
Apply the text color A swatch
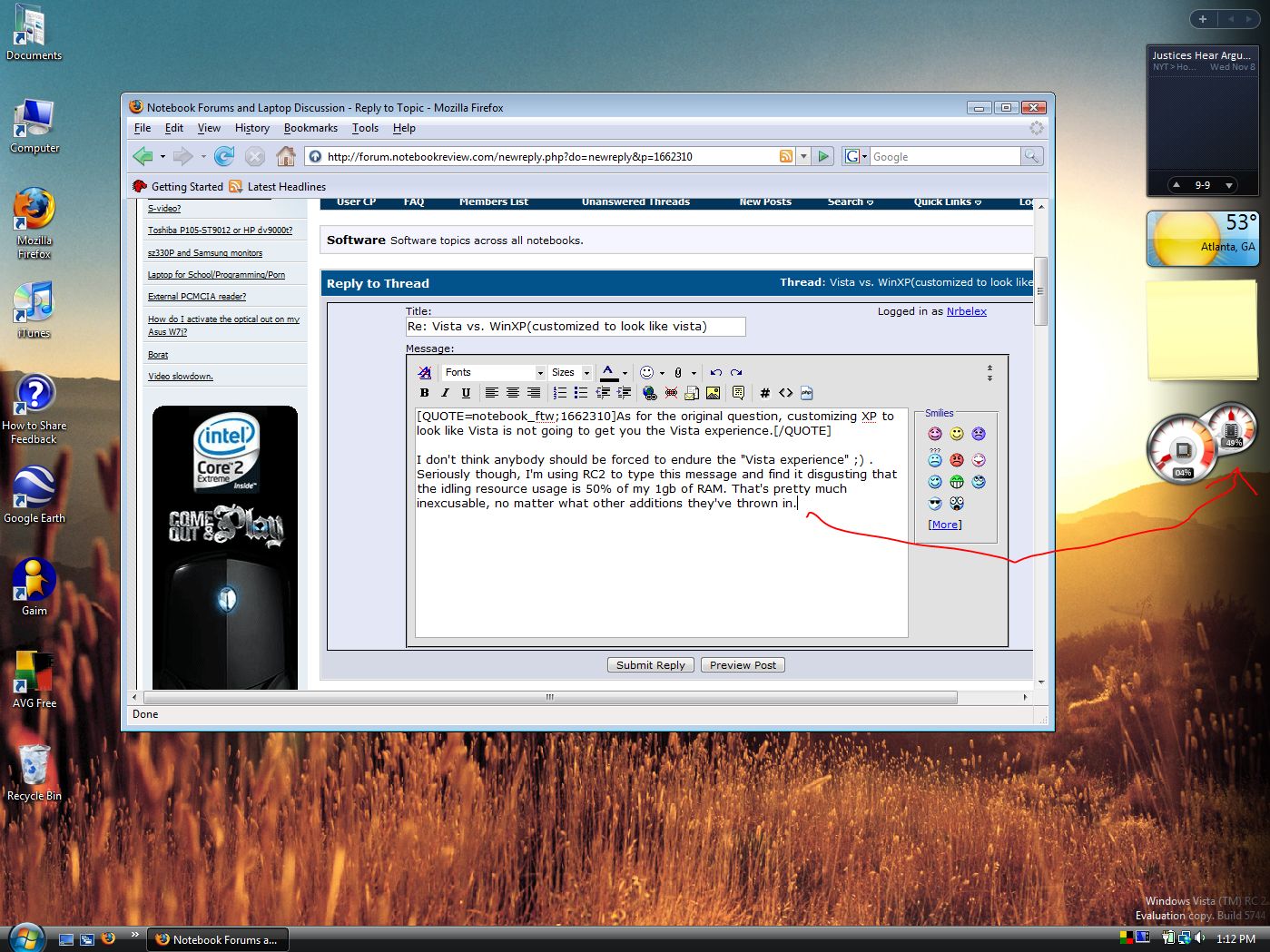click(609, 372)
